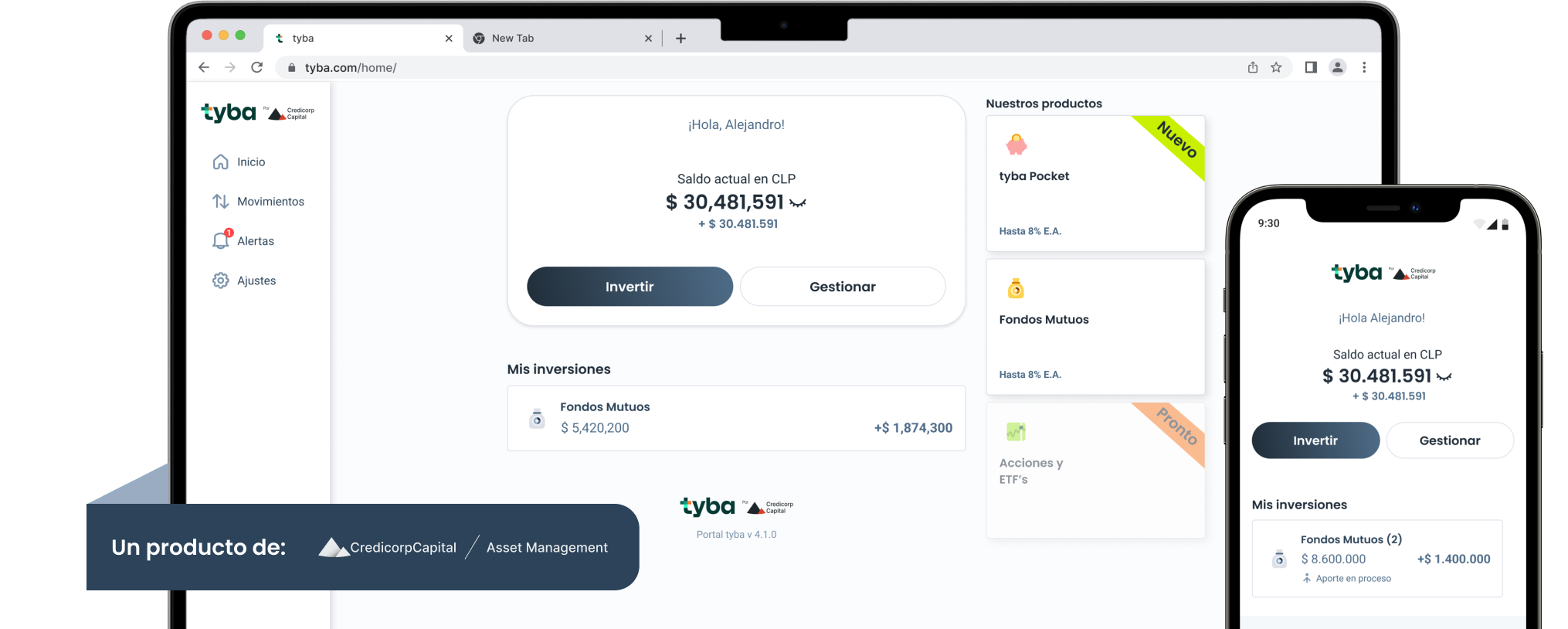Click the jar icon in Mis inversiones row
The image size is (1568, 629).
pos(537,418)
